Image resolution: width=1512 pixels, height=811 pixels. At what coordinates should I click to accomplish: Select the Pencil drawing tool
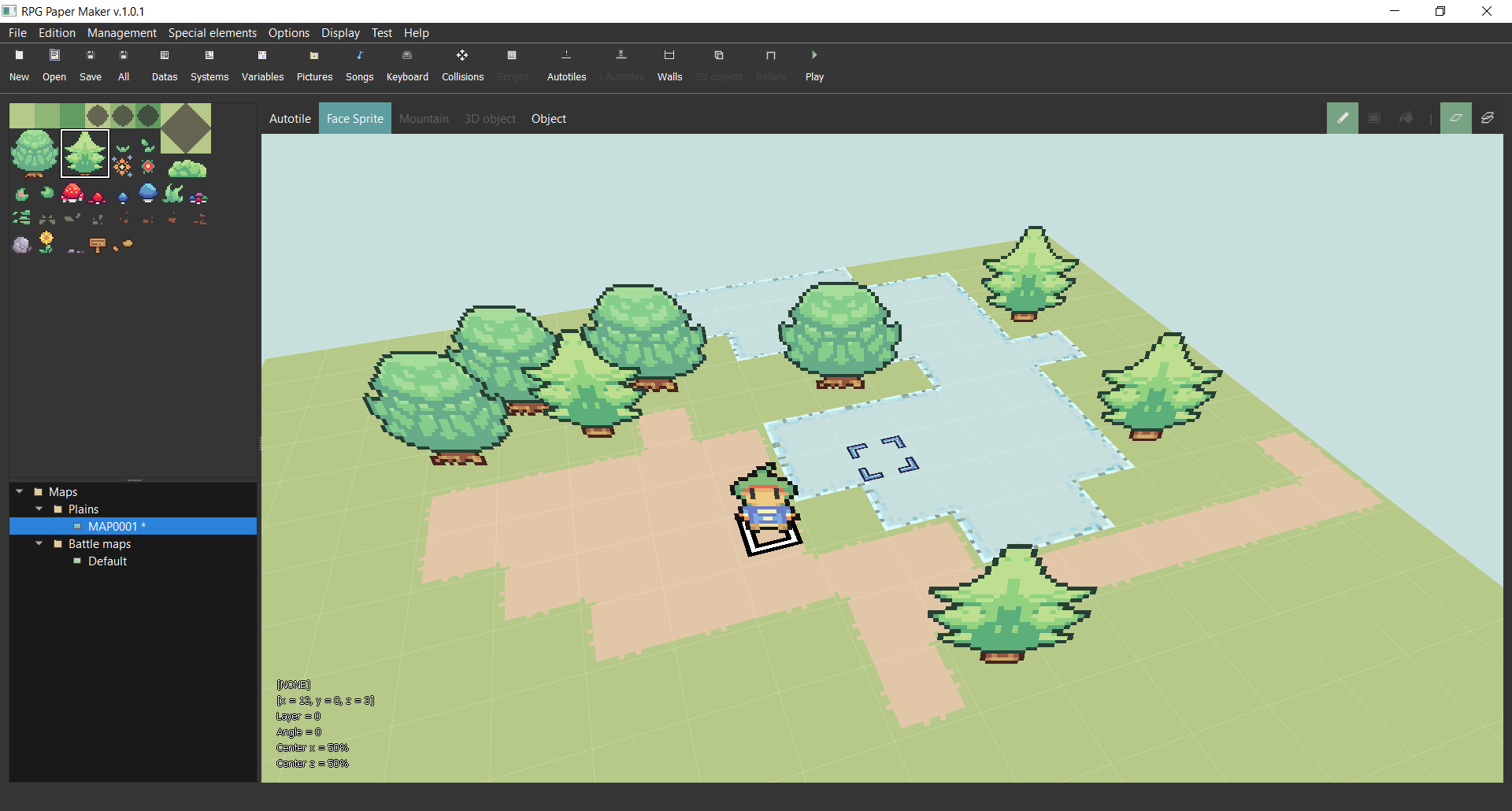(1343, 117)
